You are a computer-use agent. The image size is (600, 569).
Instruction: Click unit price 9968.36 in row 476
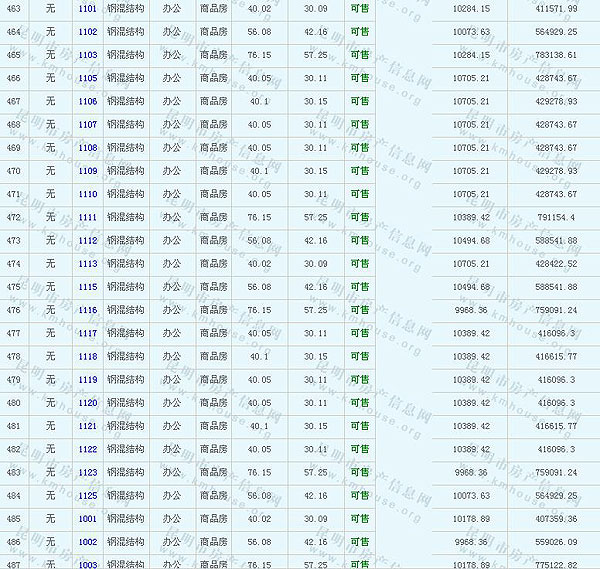click(471, 310)
